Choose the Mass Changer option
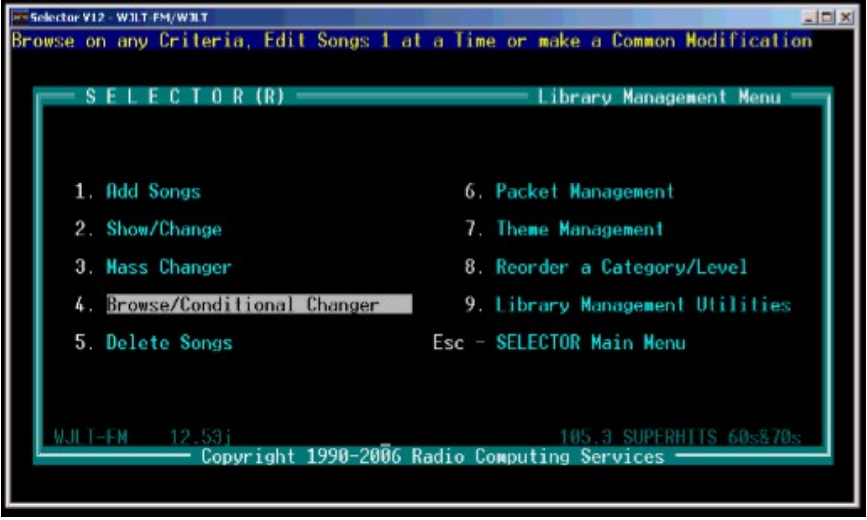This screenshot has height=520, width=867. click(x=168, y=268)
